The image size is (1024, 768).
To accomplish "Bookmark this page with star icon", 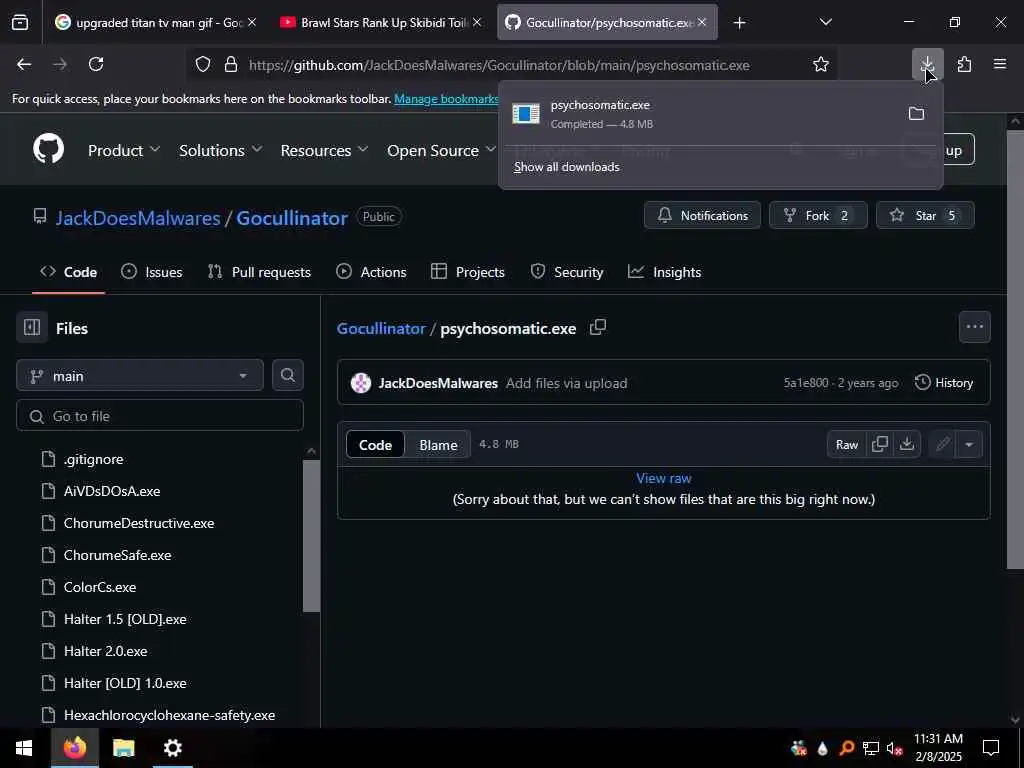I will coord(821,64).
